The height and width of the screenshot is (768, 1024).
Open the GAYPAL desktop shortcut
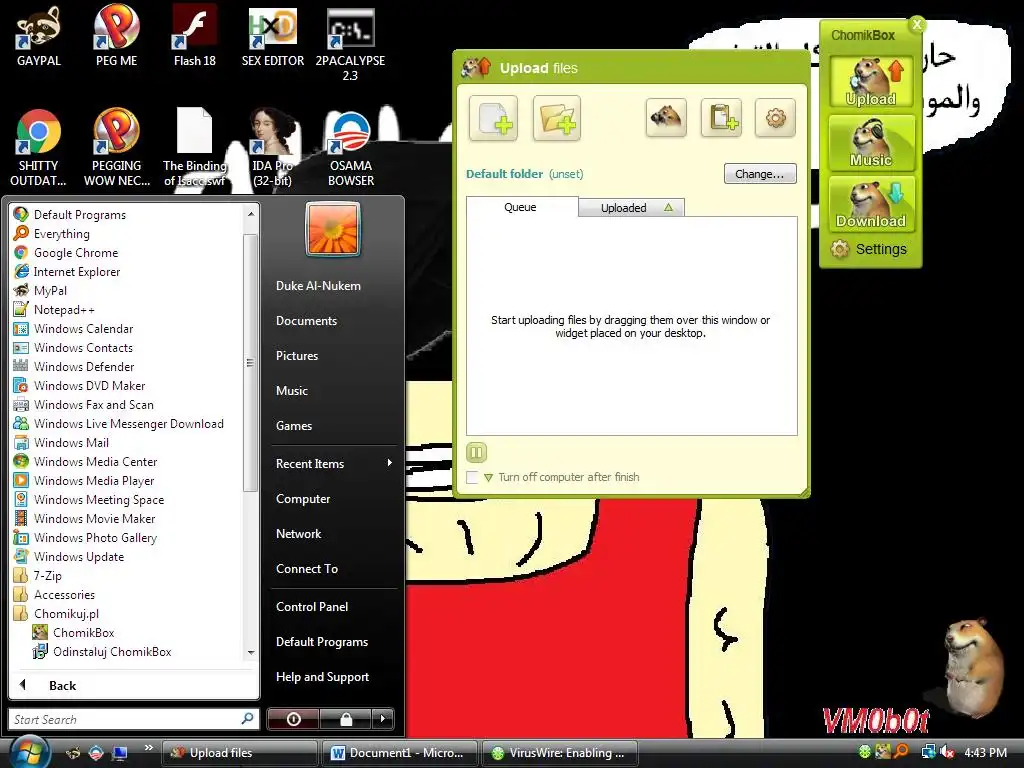tap(39, 37)
